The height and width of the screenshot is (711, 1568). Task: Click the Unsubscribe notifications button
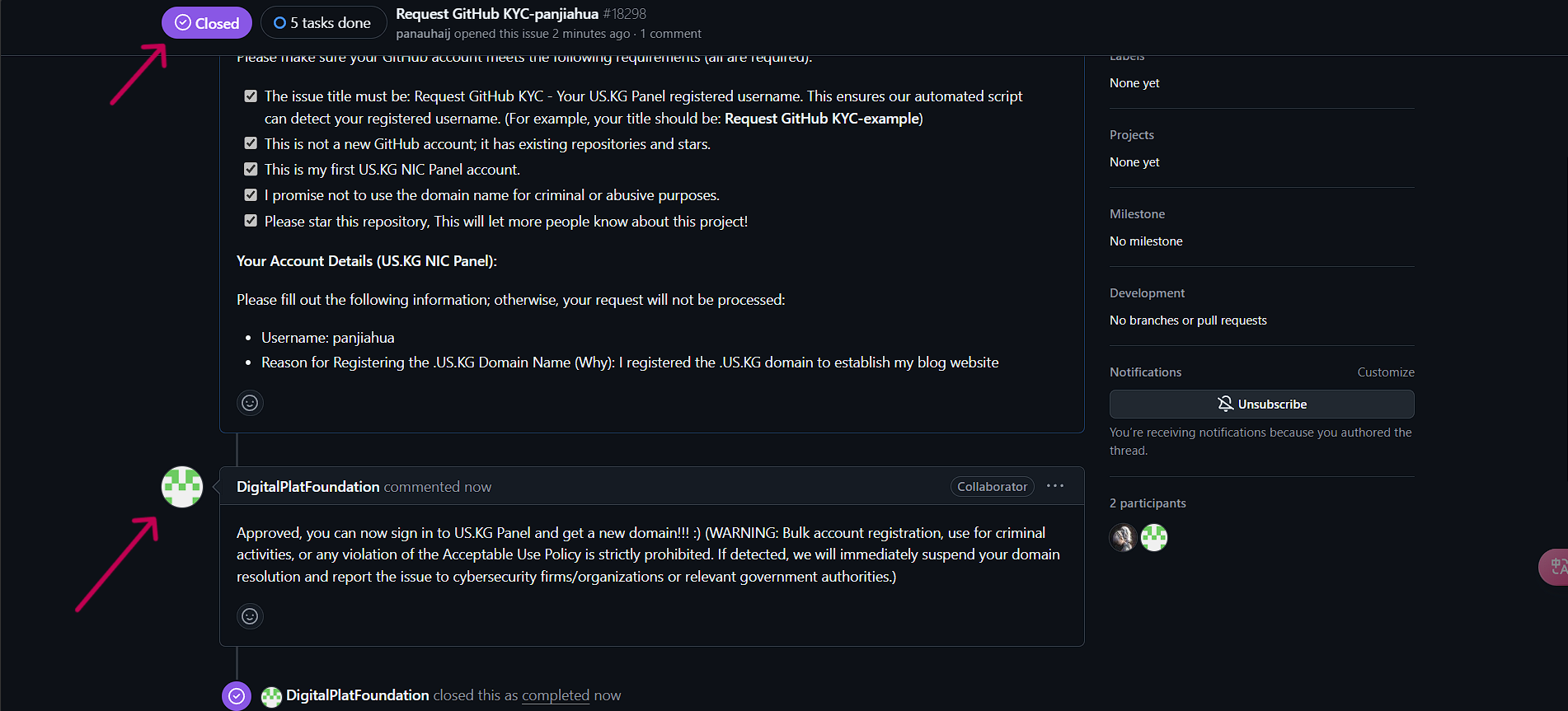[1261, 404]
